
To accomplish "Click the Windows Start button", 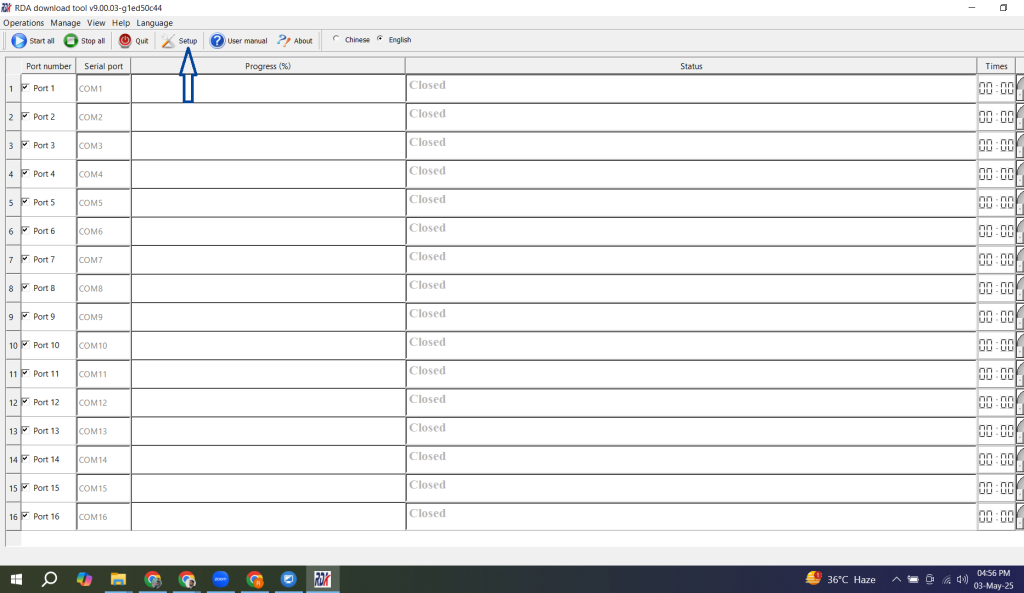I will (x=16, y=579).
